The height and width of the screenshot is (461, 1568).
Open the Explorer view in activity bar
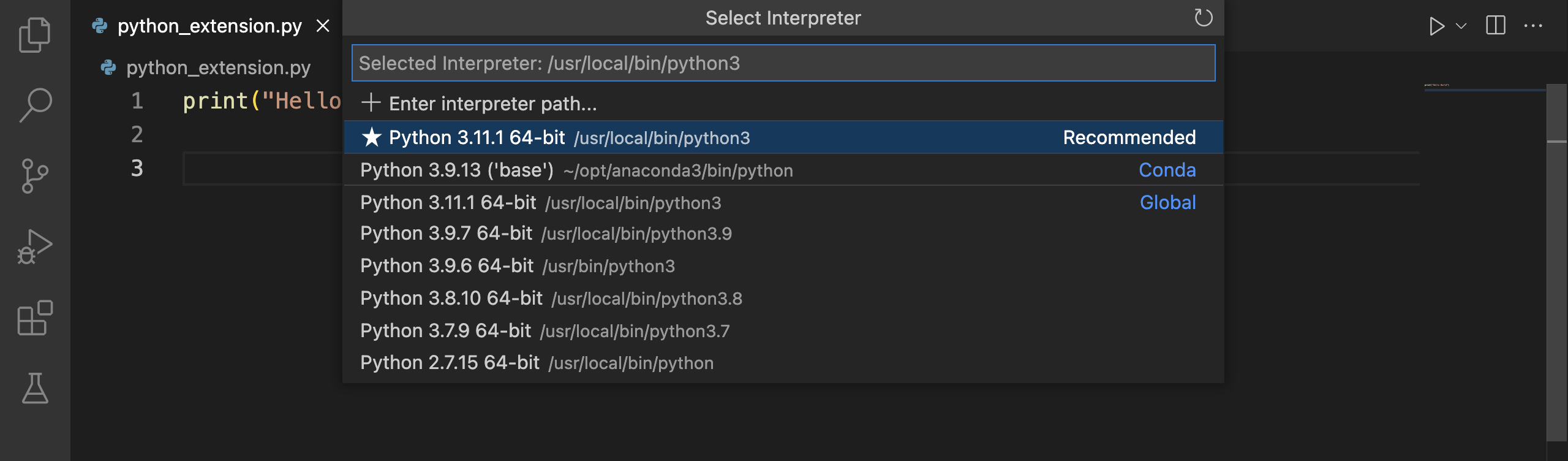[35, 35]
